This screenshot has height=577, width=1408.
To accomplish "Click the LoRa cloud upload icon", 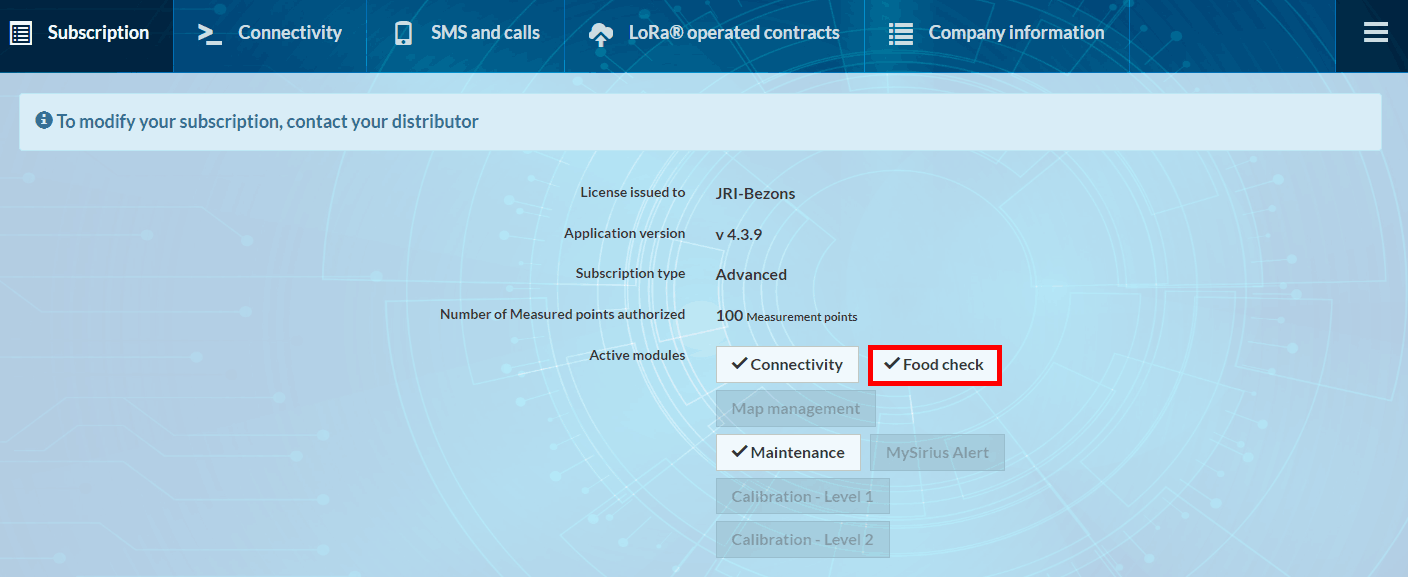I will pos(601,34).
